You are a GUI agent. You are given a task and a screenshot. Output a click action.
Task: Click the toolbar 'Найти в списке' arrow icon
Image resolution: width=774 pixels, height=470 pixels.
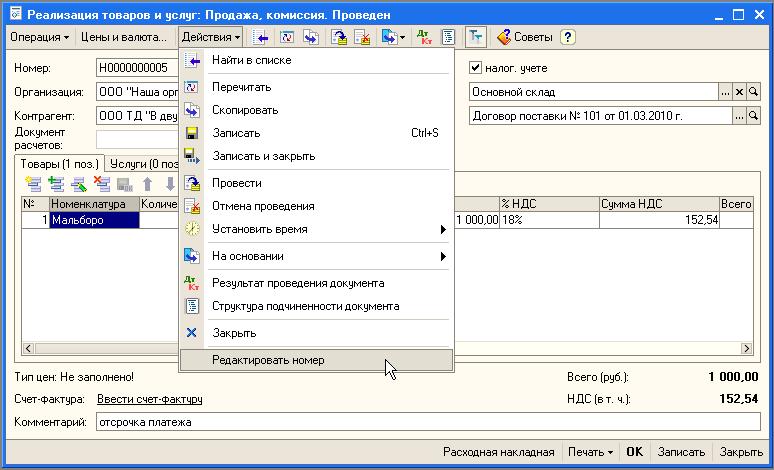click(x=261, y=38)
